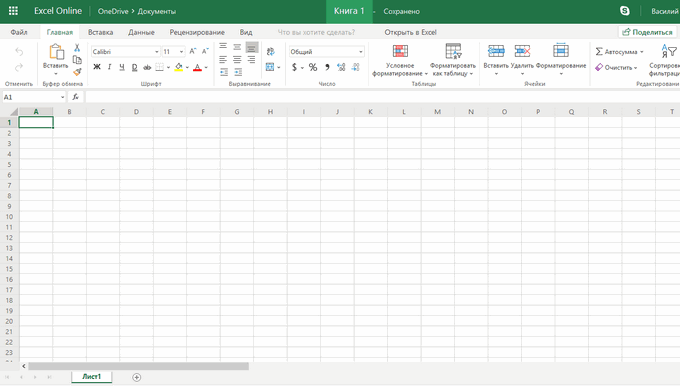Align text right
Screen dimensions: 680x386
252,59
